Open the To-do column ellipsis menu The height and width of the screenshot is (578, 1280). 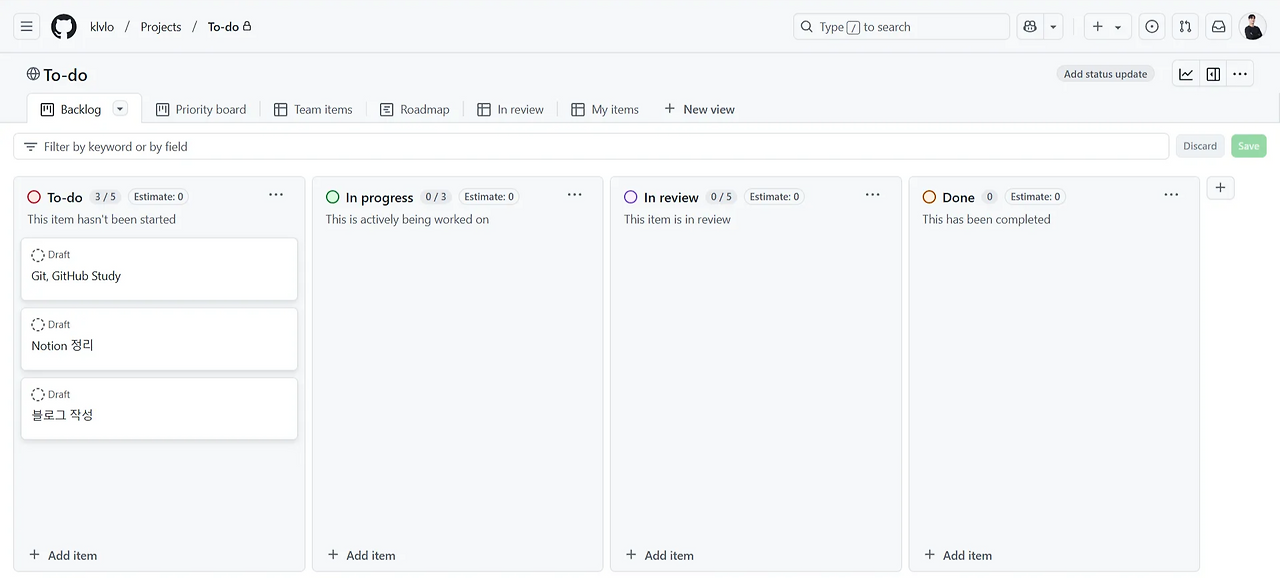[x=276, y=195]
